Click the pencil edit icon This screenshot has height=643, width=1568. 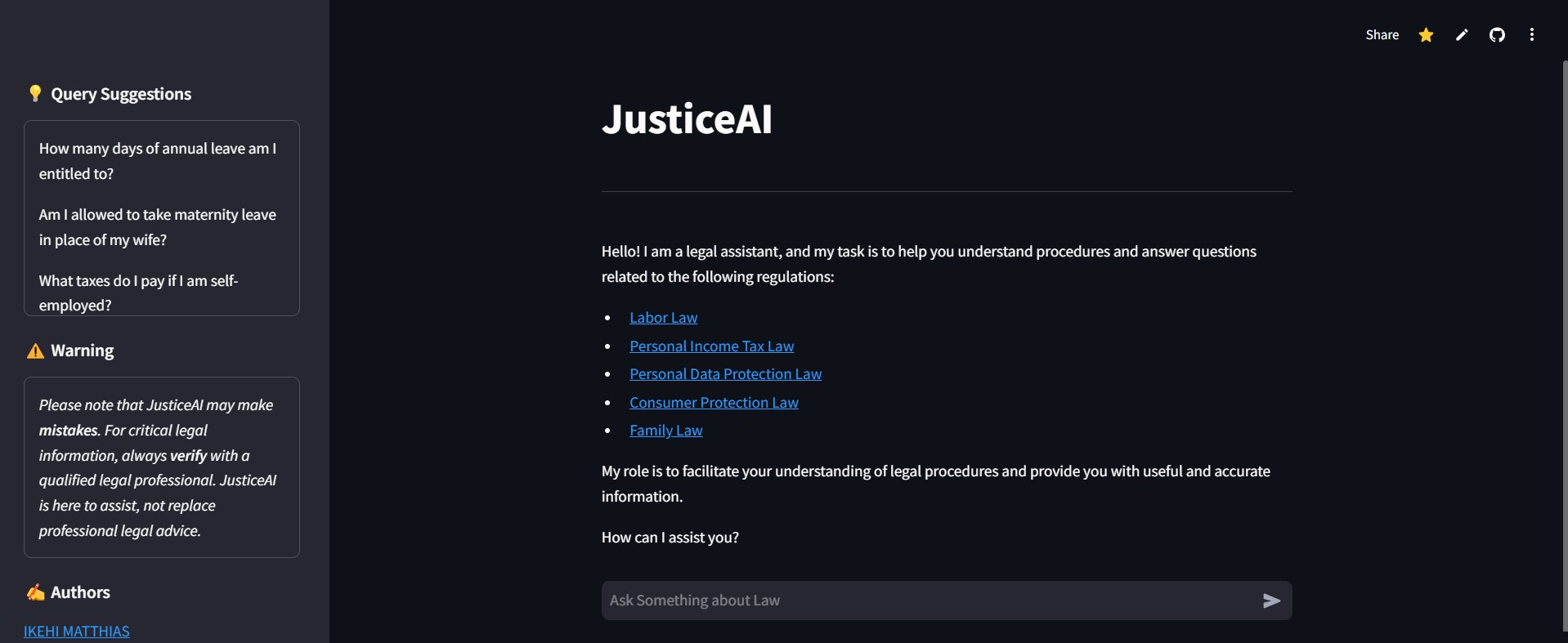pos(1462,34)
